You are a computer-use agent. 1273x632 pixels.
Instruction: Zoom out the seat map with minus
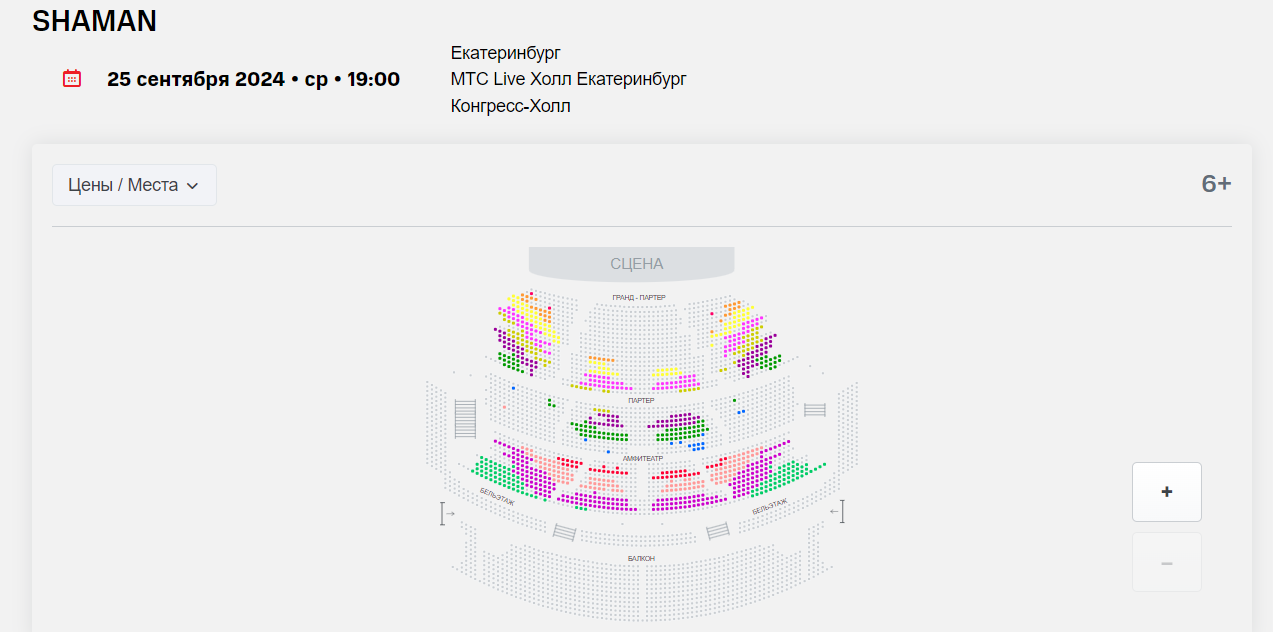click(1166, 562)
